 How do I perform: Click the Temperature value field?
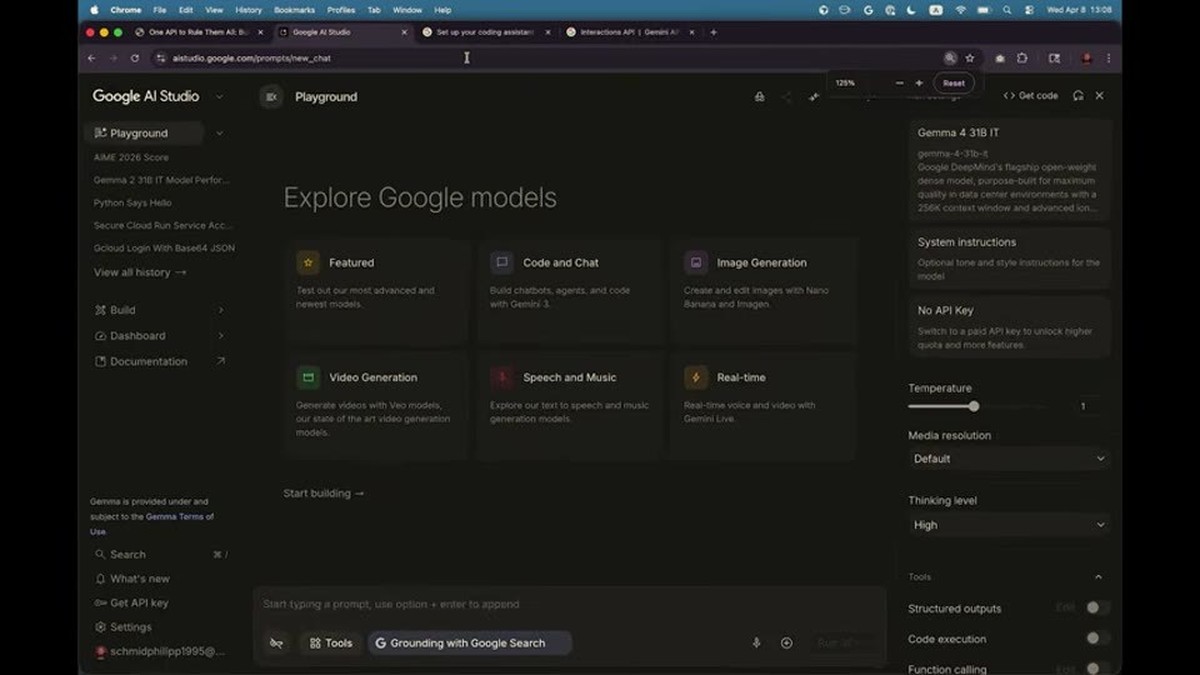click(1084, 406)
